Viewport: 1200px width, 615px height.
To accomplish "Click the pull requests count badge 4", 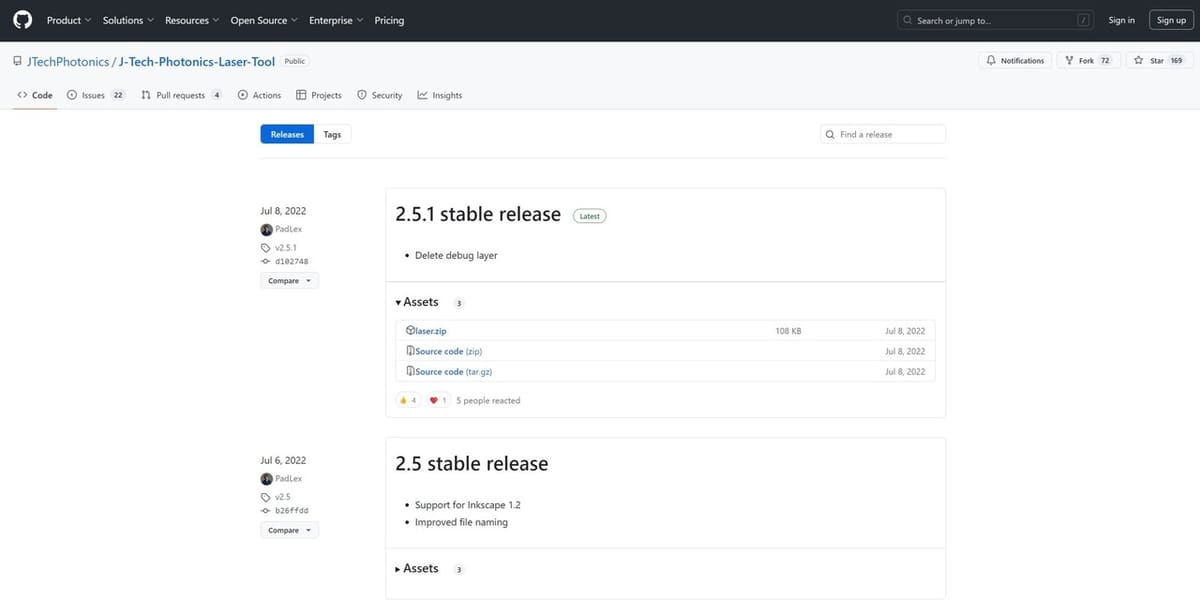I will pyautogui.click(x=216, y=95).
